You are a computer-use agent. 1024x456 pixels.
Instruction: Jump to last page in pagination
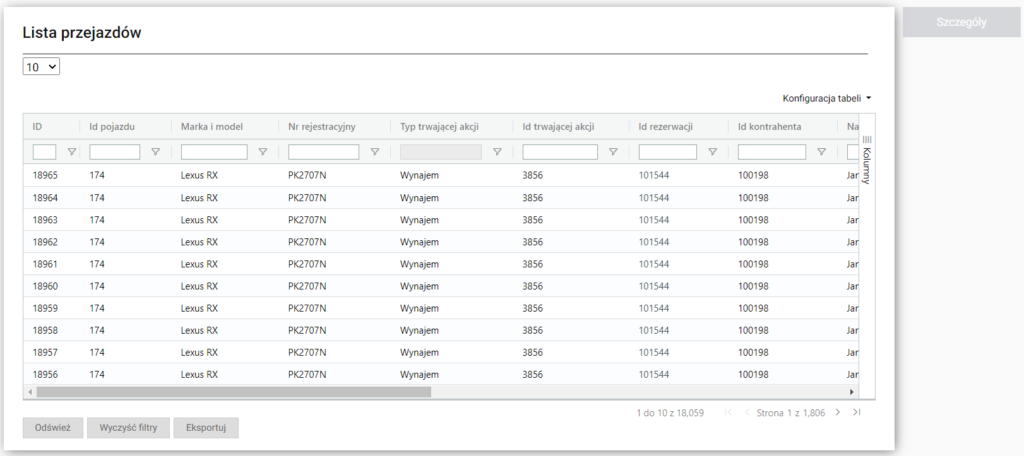click(856, 412)
